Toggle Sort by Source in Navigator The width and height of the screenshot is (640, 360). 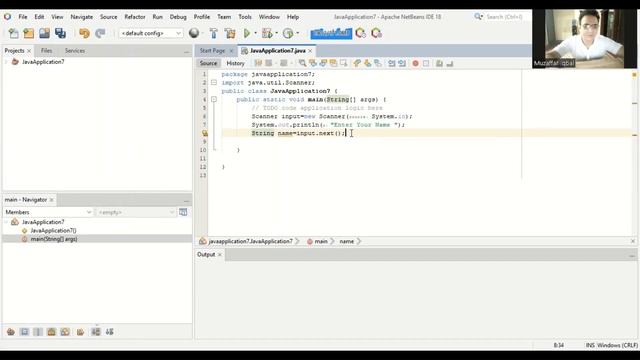pos(109,332)
